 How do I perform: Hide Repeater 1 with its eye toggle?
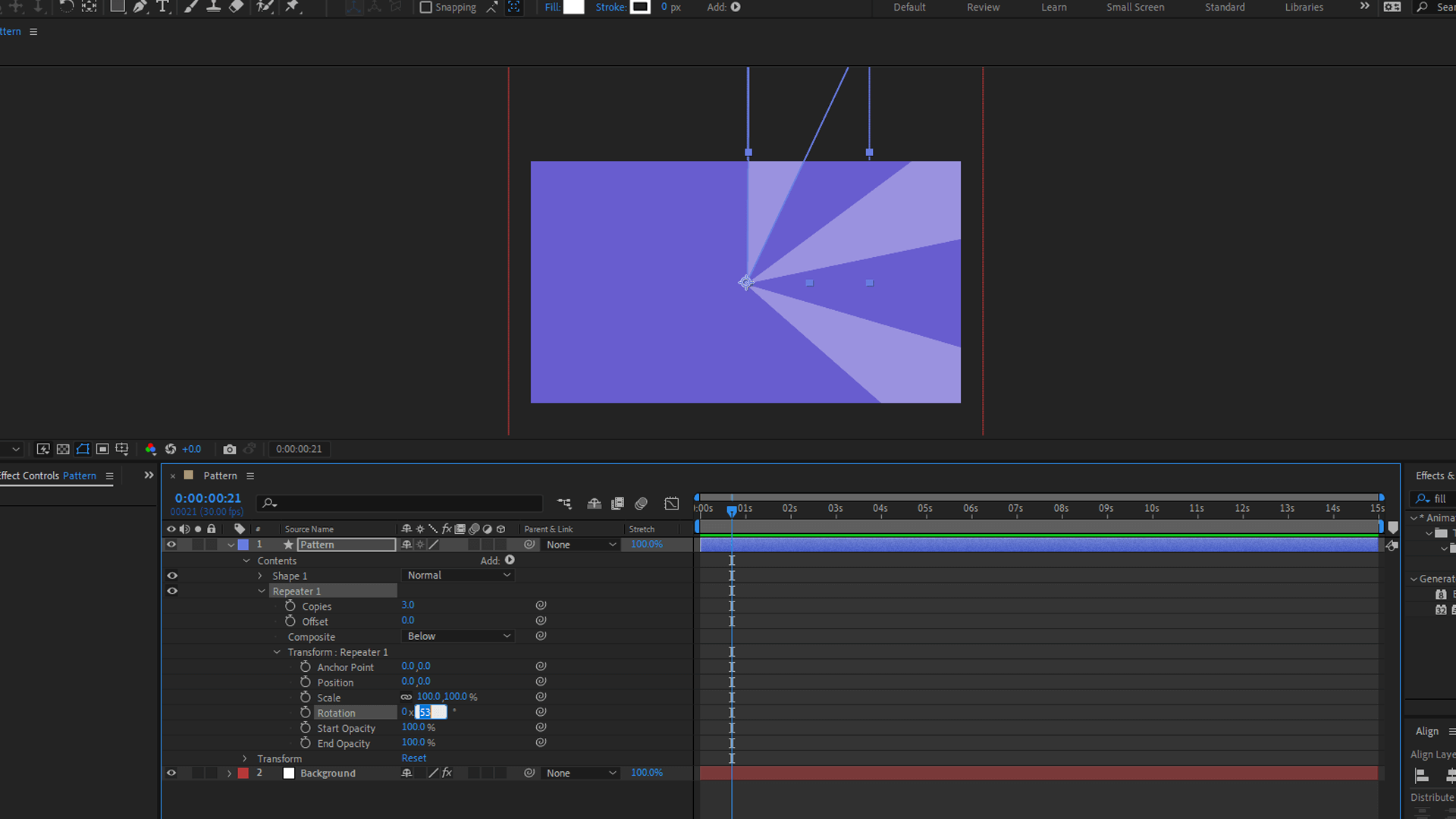(172, 591)
